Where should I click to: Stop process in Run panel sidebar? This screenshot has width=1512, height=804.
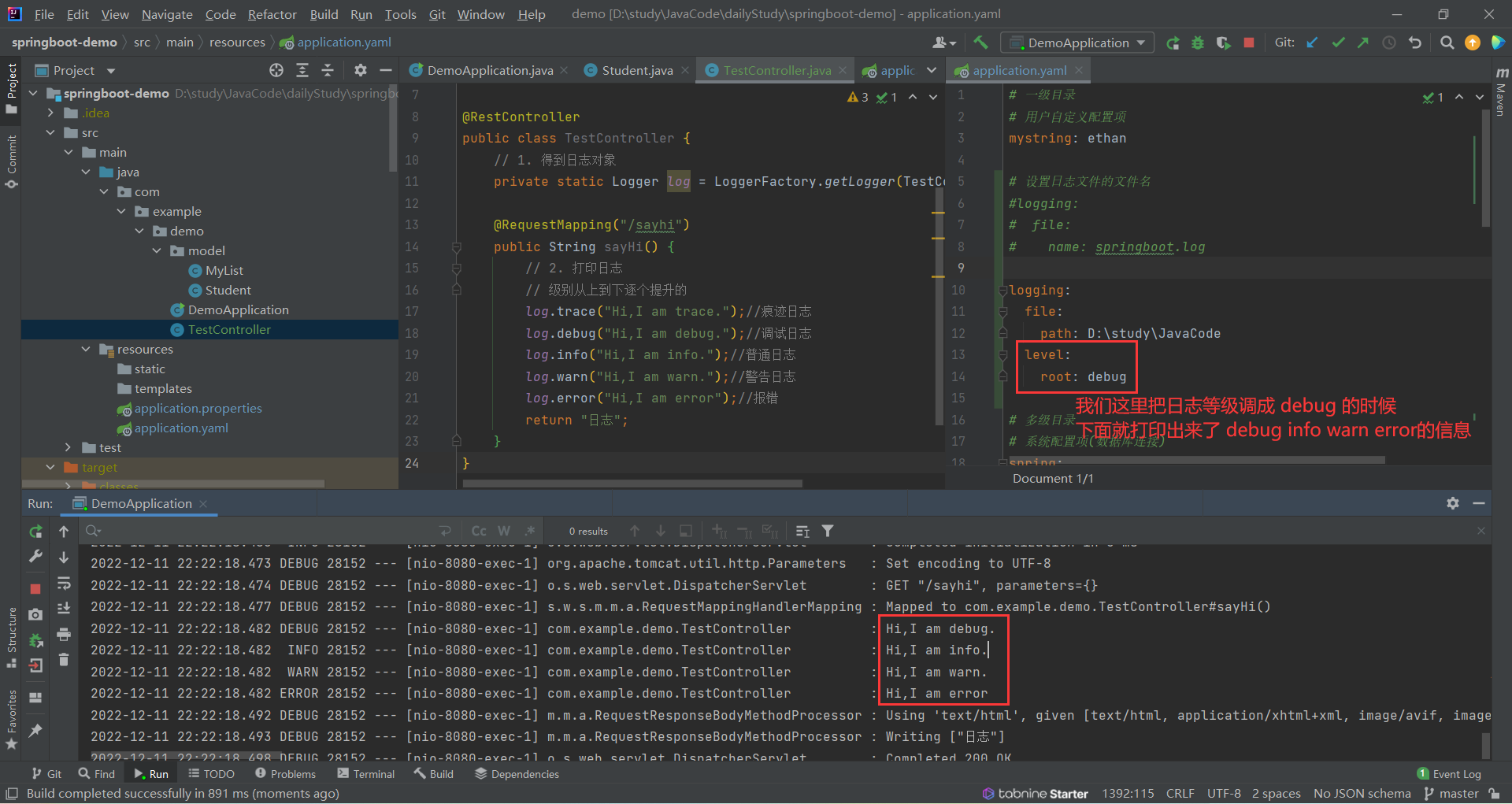[35, 588]
